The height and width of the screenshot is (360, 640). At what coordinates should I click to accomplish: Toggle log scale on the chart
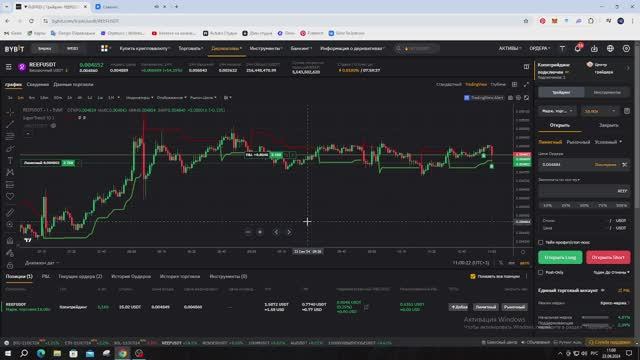click(511, 263)
